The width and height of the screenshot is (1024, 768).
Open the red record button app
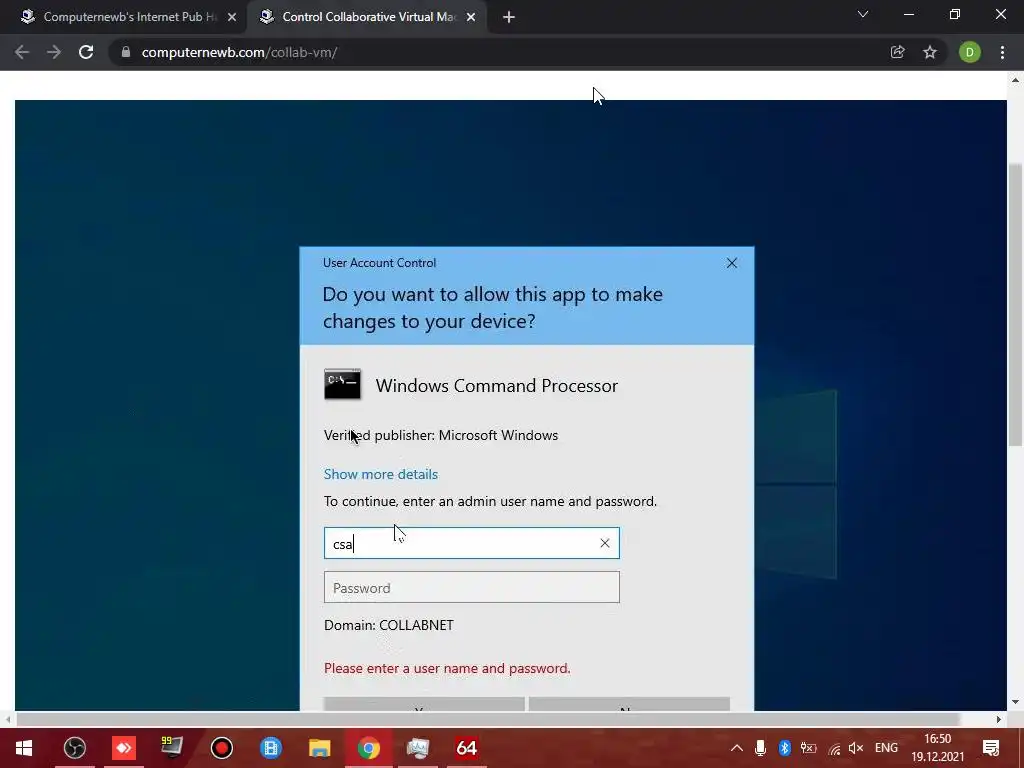(221, 748)
